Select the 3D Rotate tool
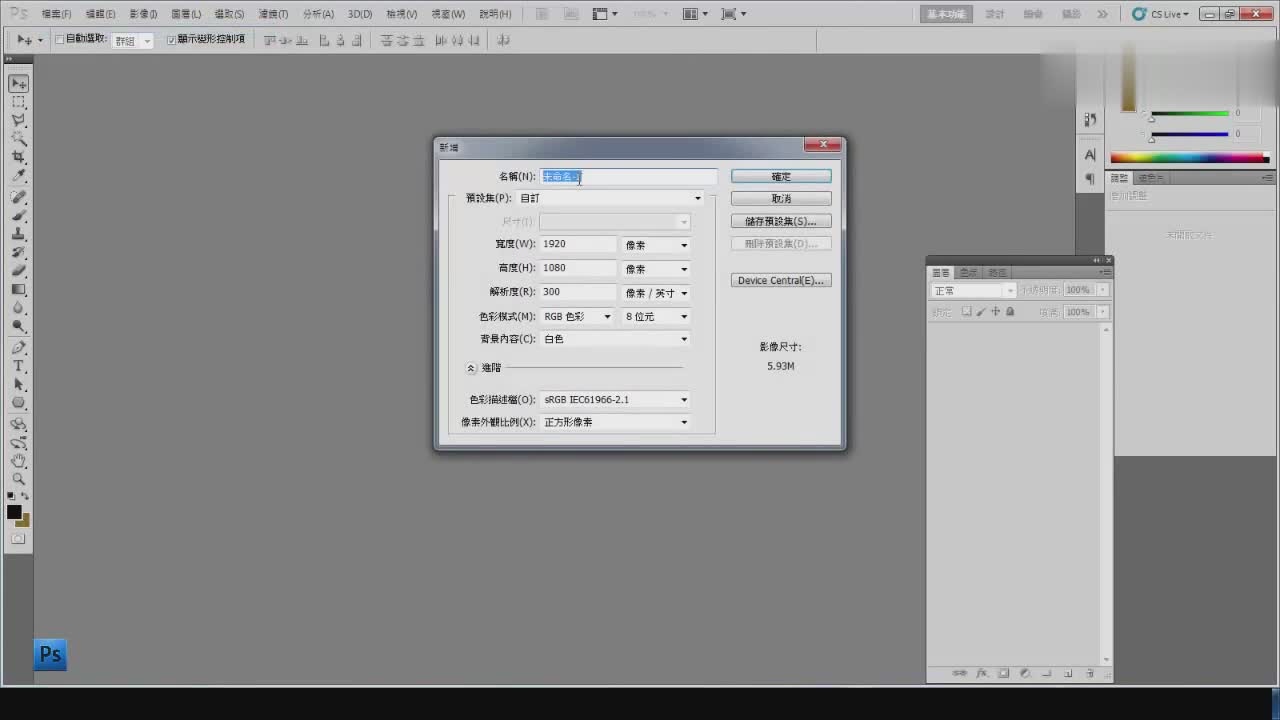The height and width of the screenshot is (720, 1280). click(x=18, y=425)
